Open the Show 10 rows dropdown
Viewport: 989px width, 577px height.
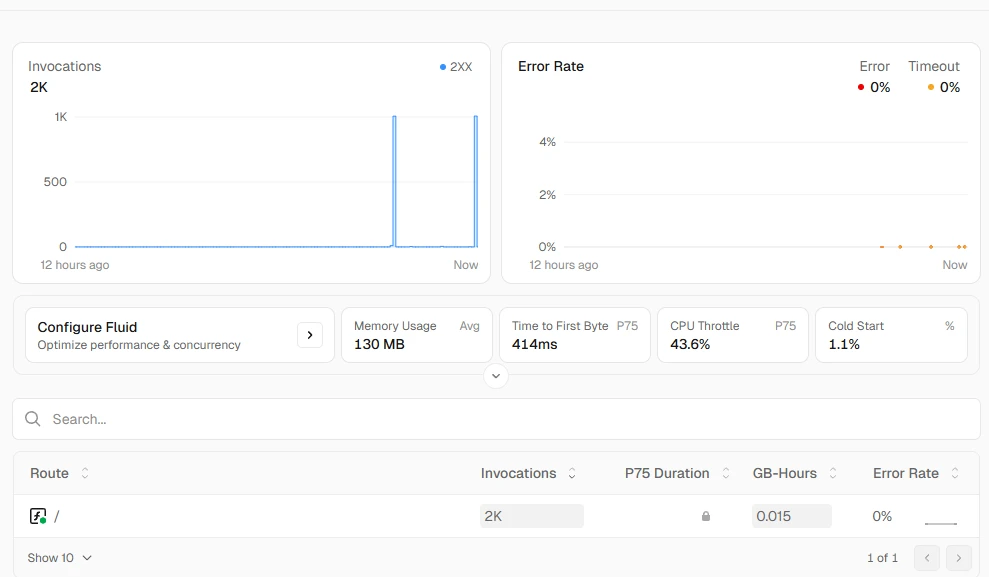click(x=60, y=557)
